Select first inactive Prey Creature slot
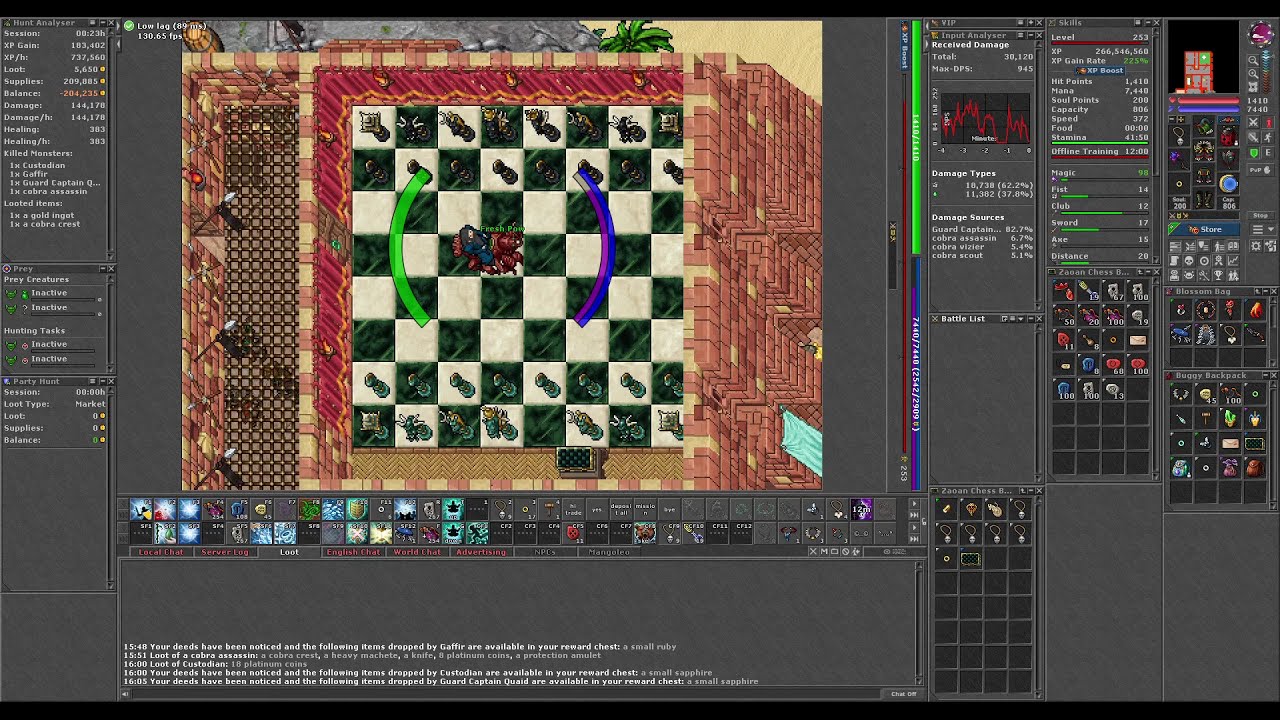 click(55, 293)
